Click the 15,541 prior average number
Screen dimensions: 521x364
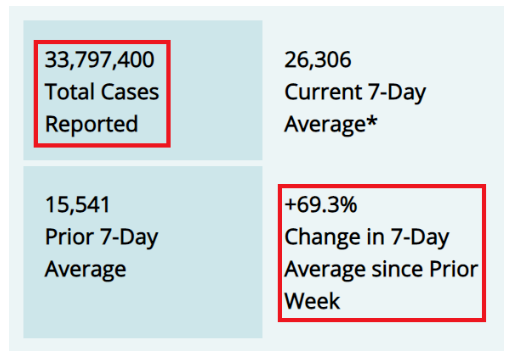tap(77, 205)
